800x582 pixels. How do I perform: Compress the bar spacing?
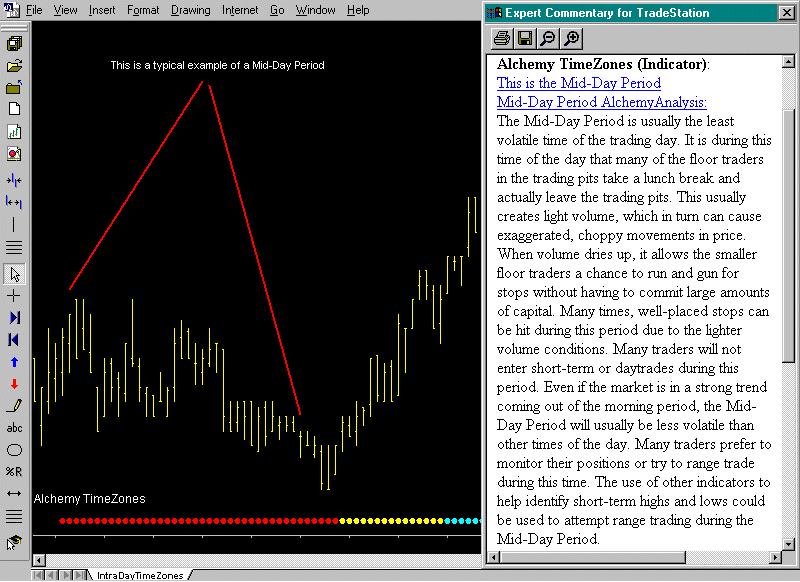point(14,180)
